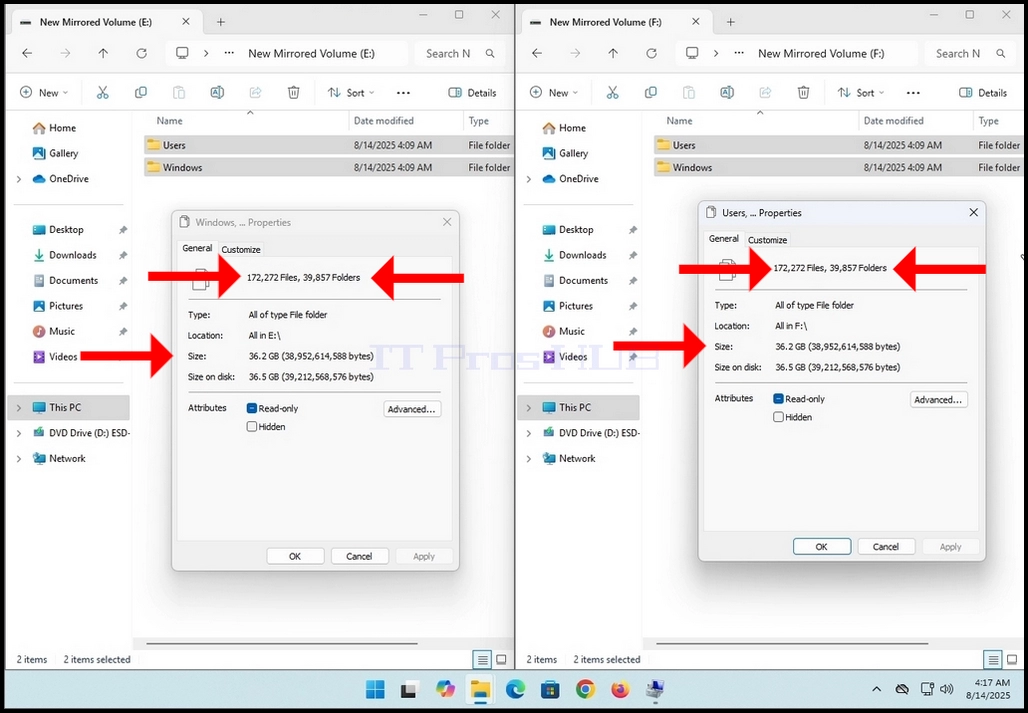Screen dimensions: 1028x713
Task: Select Customize tab in Windows Properties dialog
Action: coord(241,250)
